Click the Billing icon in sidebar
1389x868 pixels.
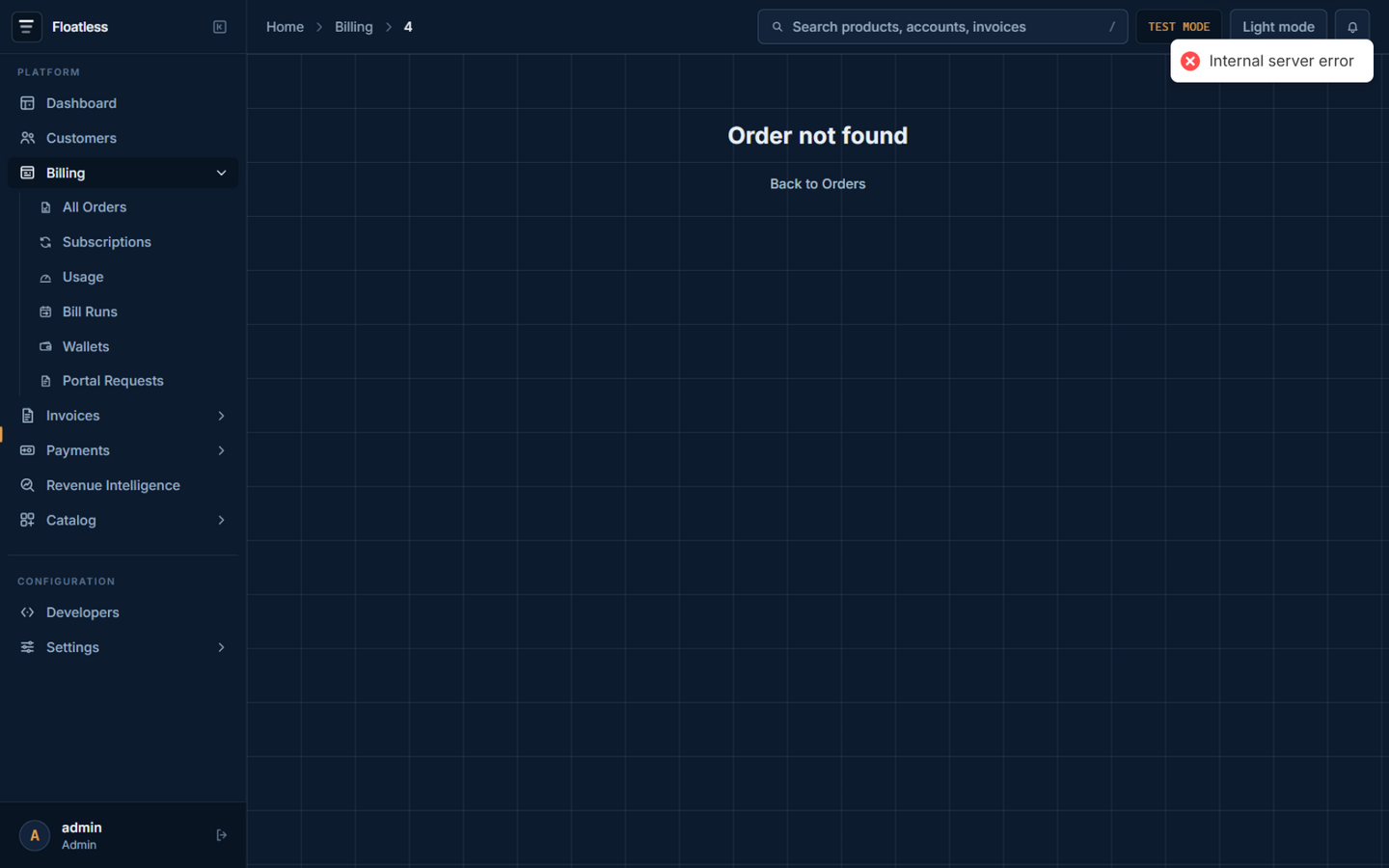27,173
